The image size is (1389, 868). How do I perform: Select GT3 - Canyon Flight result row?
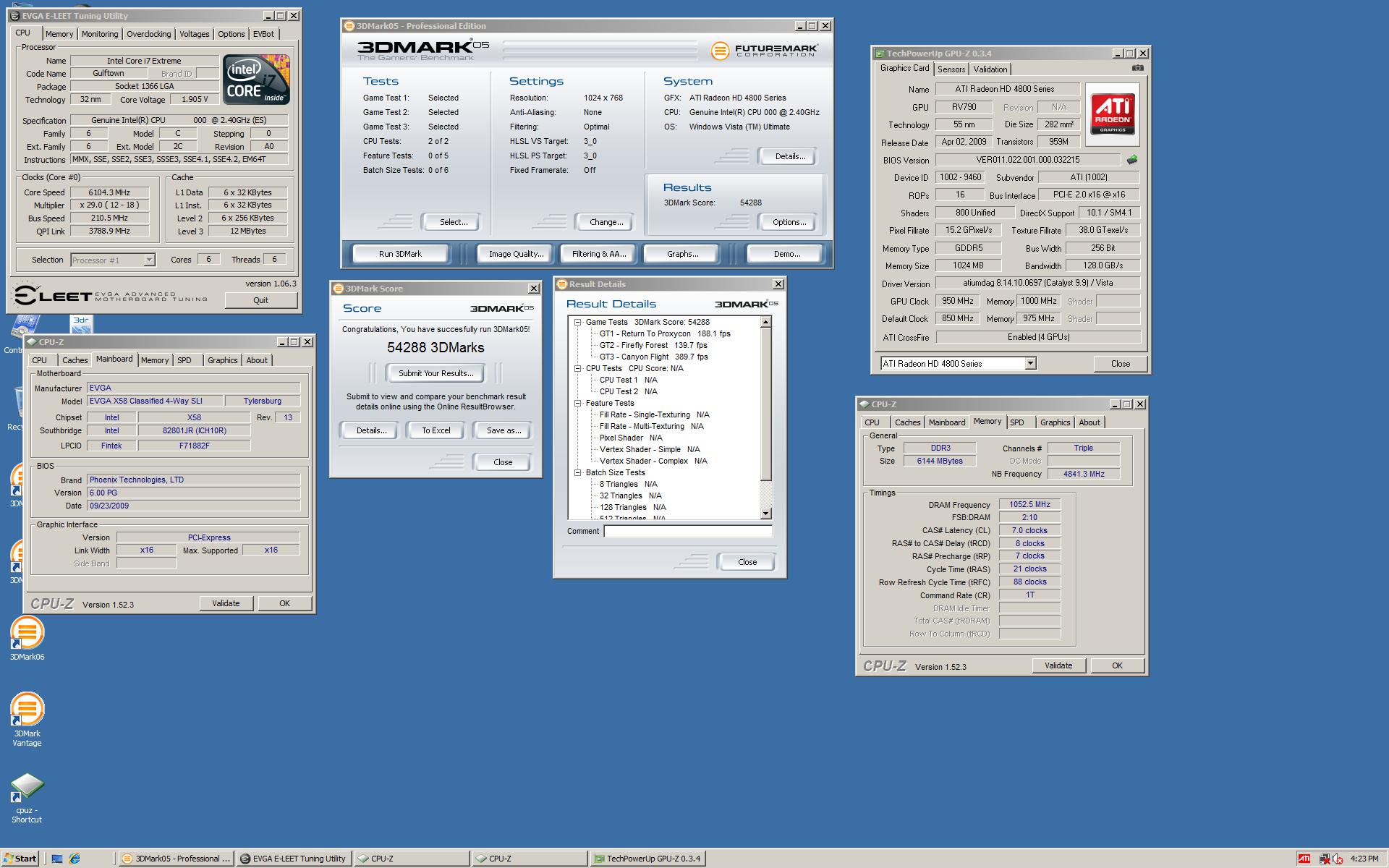click(653, 357)
